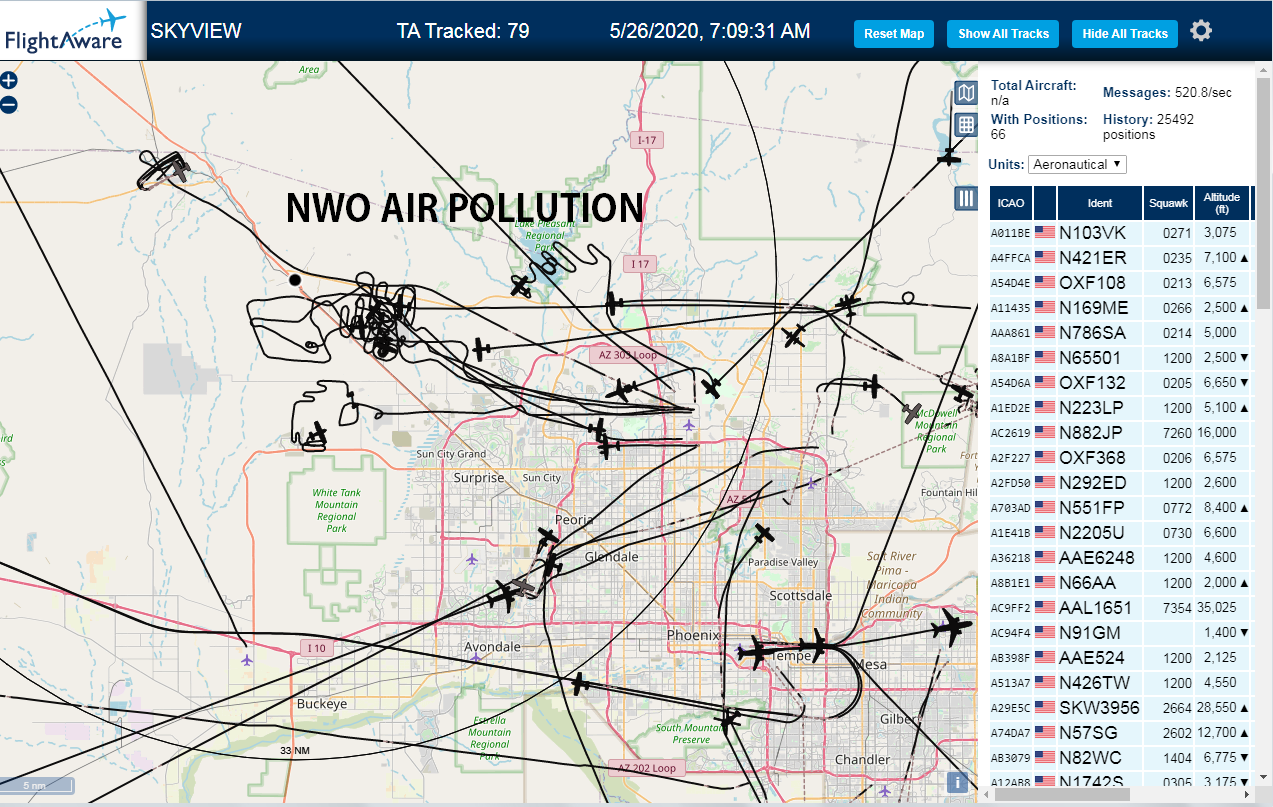This screenshot has height=807, width=1273.
Task: Click the With Positions label
Action: [1039, 119]
